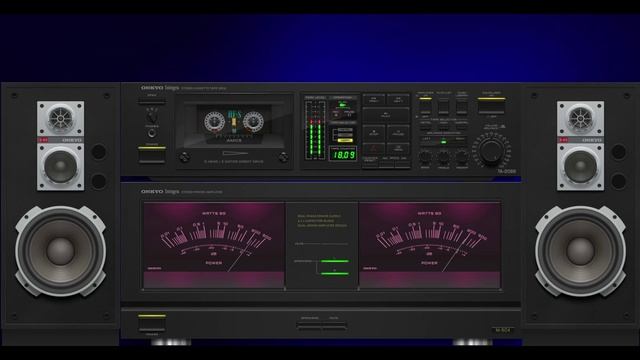
Task: Click the Onkyo Integra logo on power amplifier
Action: pyautogui.click(x=160, y=191)
